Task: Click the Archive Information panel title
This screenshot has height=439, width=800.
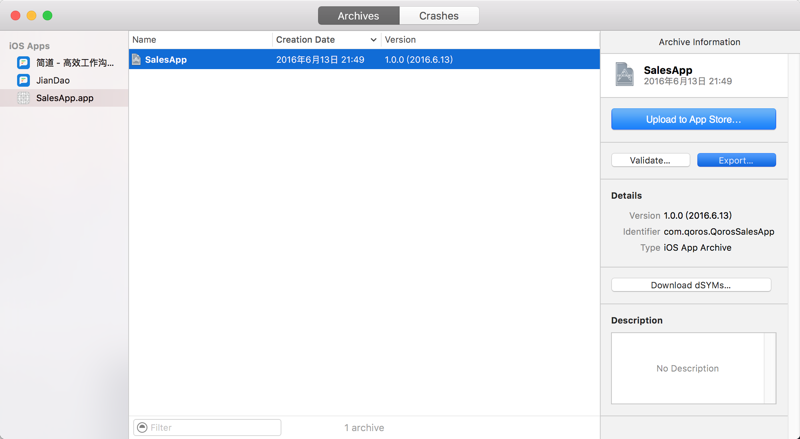Action: [699, 42]
